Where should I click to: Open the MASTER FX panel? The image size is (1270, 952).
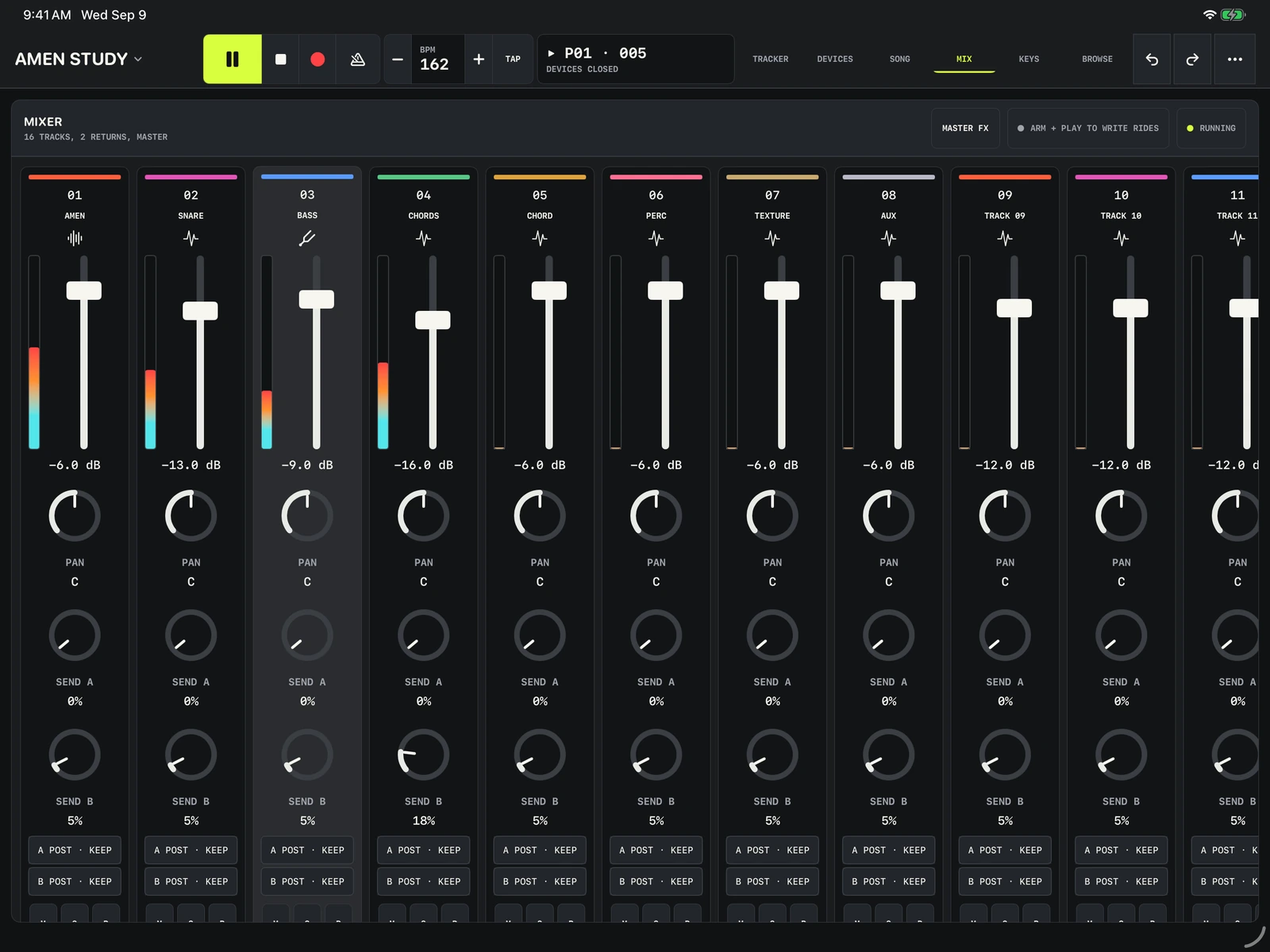click(x=965, y=128)
